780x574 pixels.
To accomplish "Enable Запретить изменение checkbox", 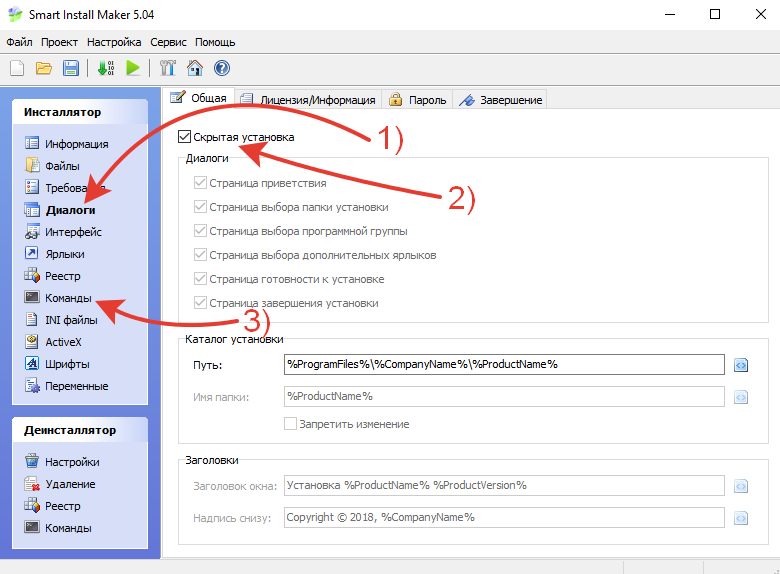I will coord(290,424).
